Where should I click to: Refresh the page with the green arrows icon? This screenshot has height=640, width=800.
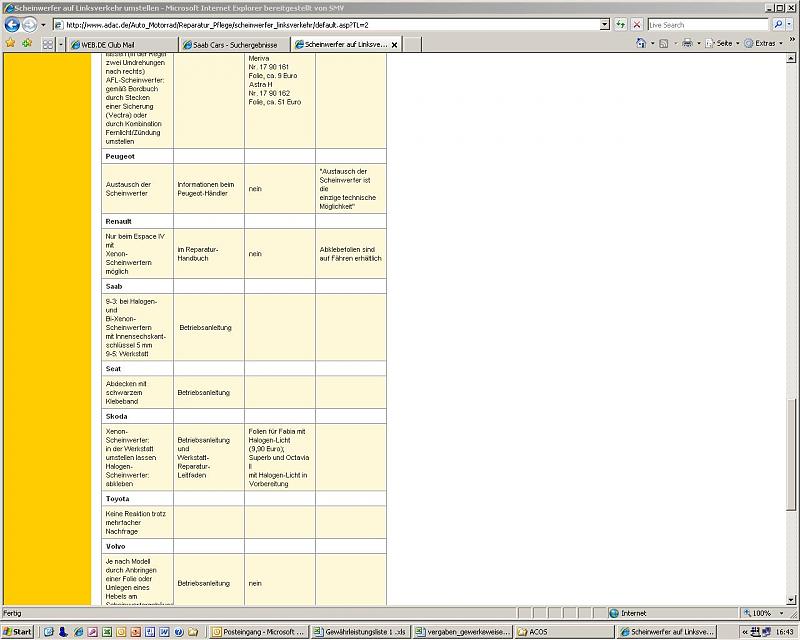pyautogui.click(x=620, y=24)
